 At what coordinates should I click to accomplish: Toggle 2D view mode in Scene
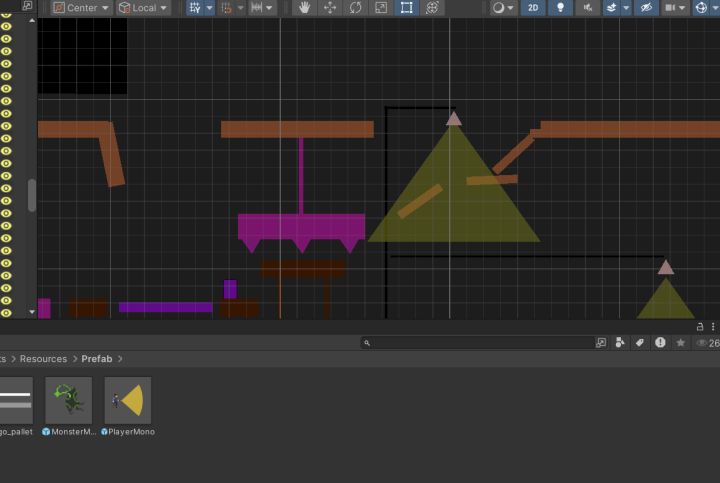pos(533,8)
